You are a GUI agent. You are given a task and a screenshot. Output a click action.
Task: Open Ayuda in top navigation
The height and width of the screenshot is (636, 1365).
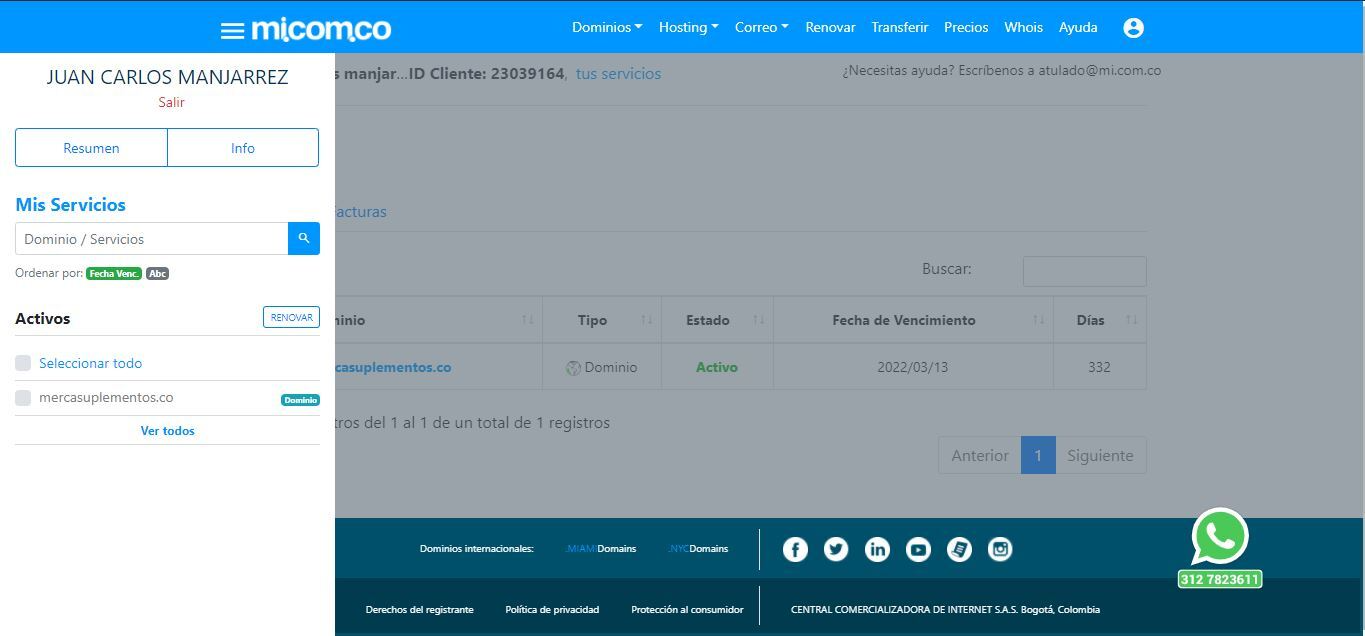click(1078, 27)
